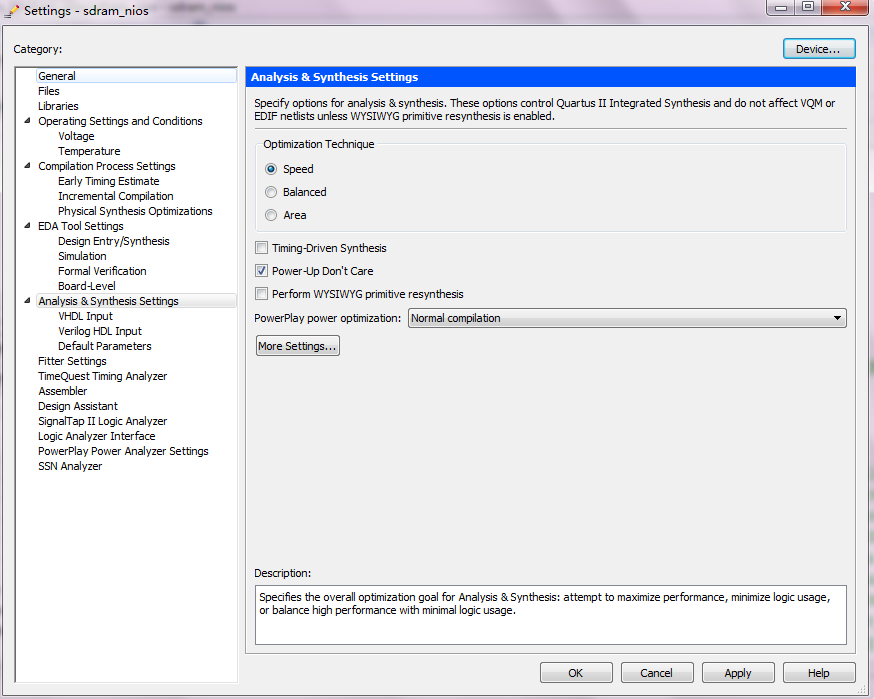Select PowerPlay Power Analyzer Settings

(x=123, y=452)
